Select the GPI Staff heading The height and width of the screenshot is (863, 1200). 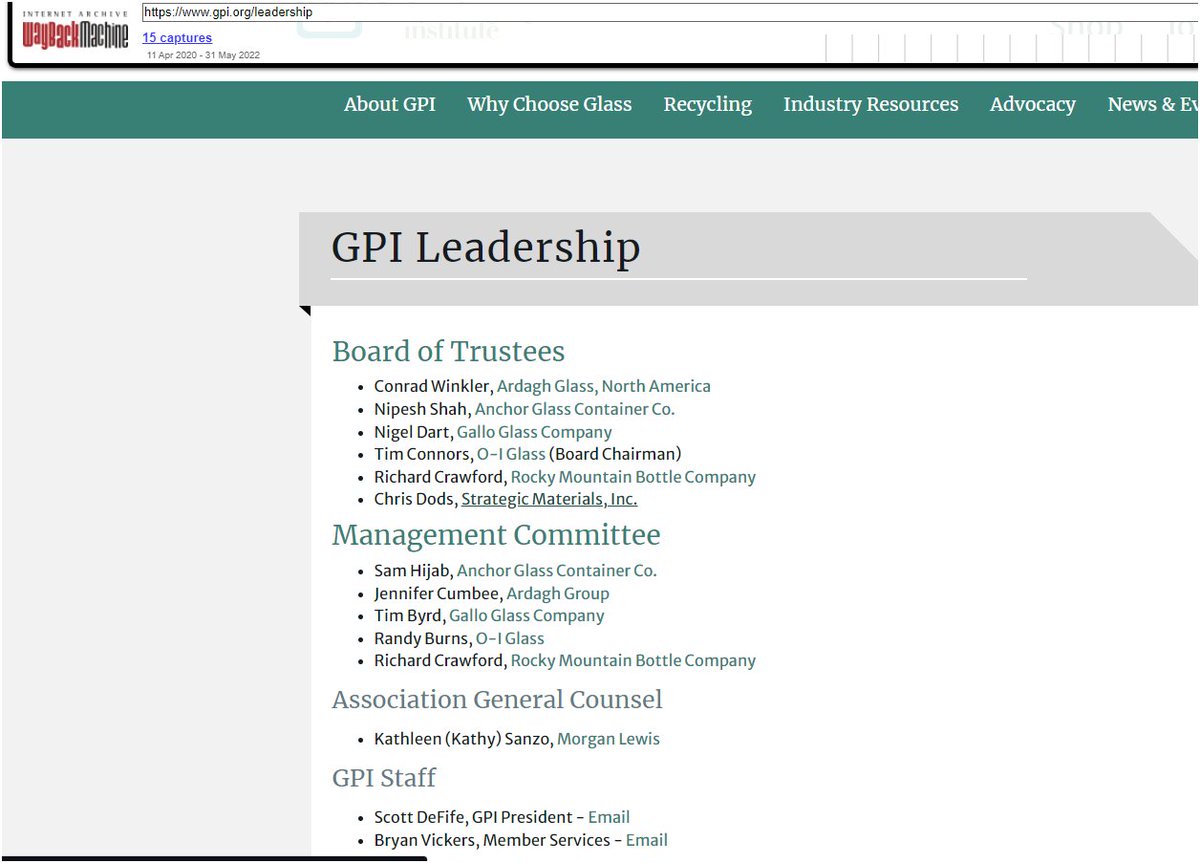point(384,778)
